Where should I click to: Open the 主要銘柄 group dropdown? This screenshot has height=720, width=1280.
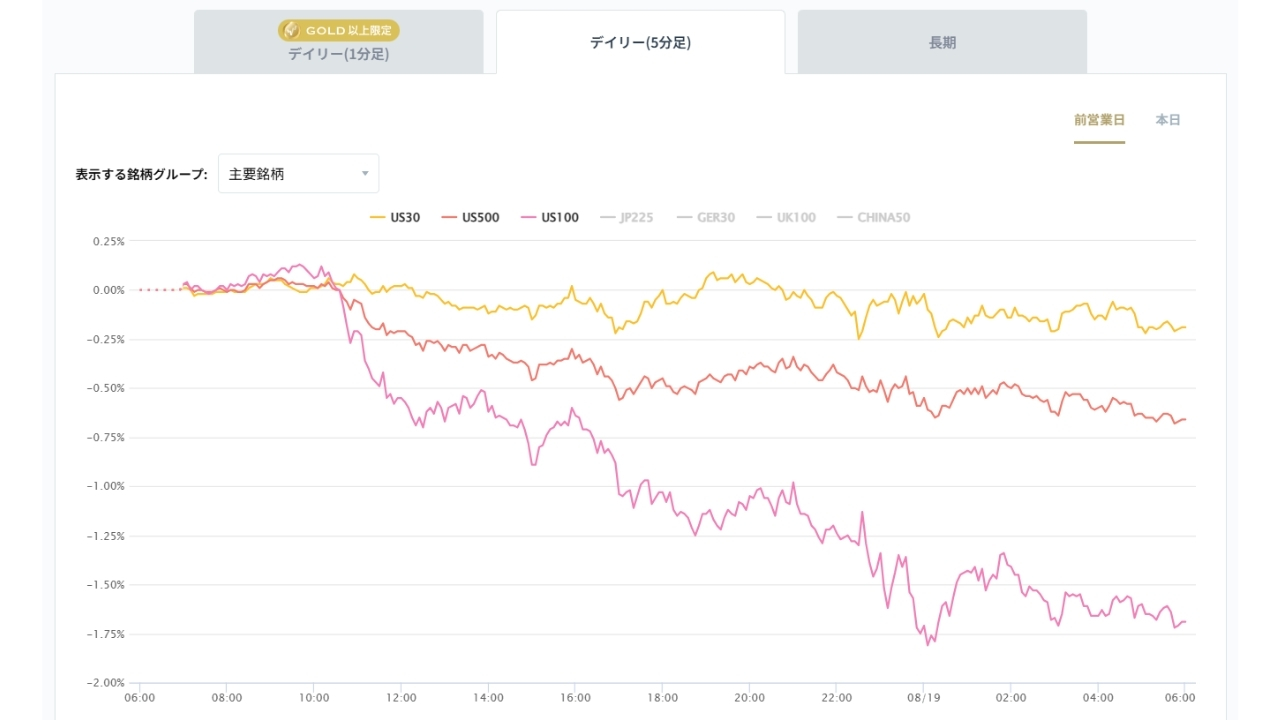pyautogui.click(x=298, y=173)
